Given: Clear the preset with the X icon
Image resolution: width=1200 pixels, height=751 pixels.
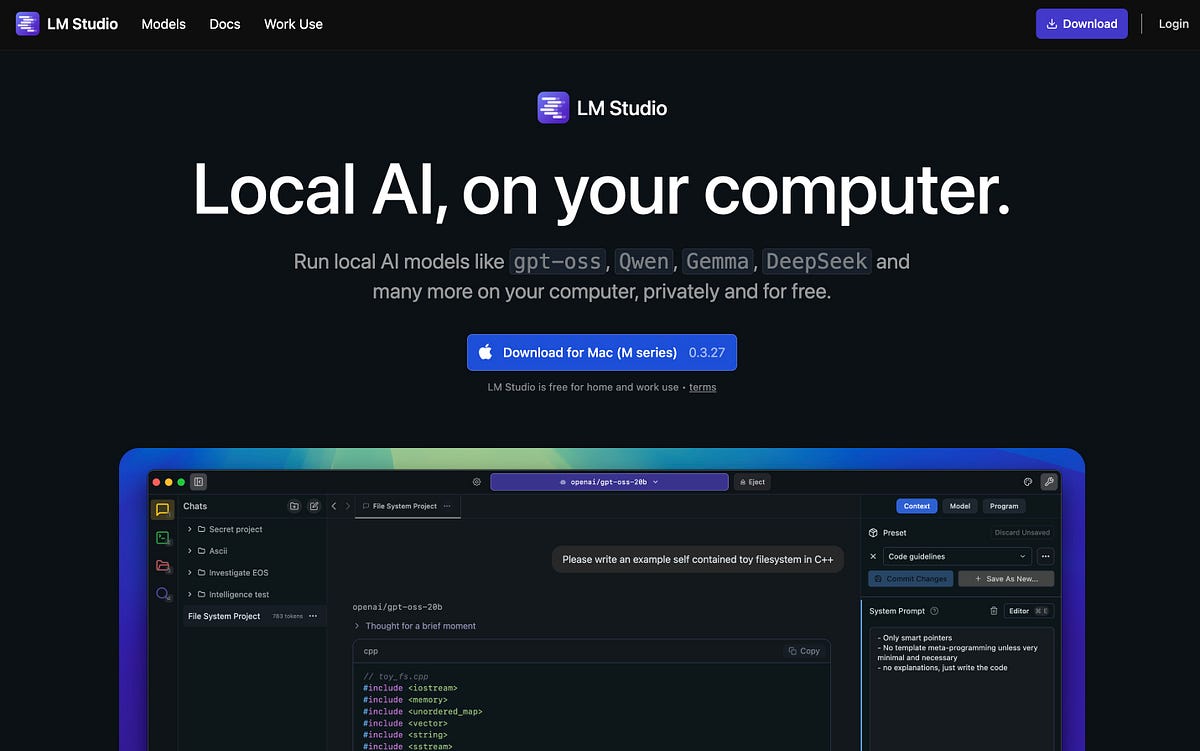Looking at the screenshot, I should 873,557.
